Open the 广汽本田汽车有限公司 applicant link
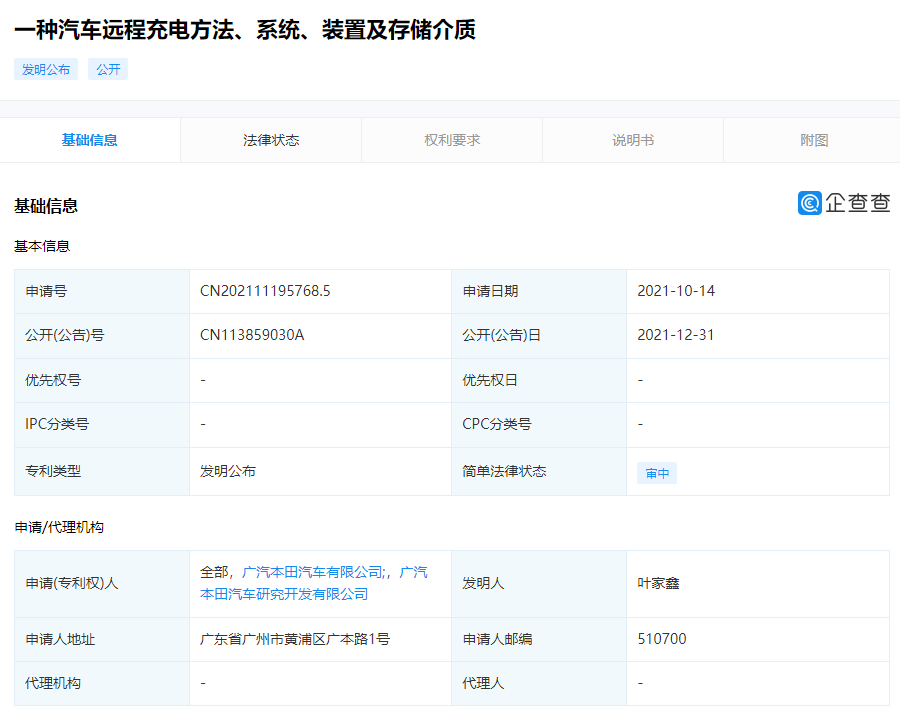Screen dimensions: 900x720 point(313,572)
